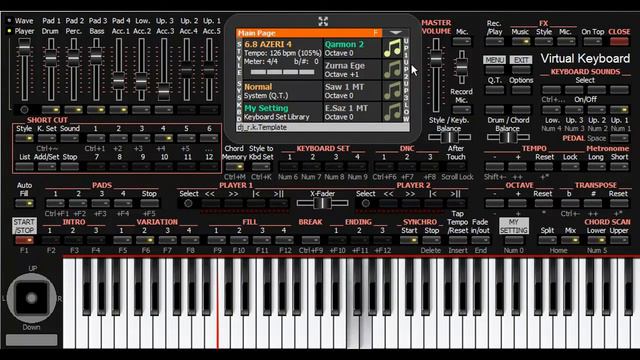Click the Mix button
Screen dimensions: 640x360
[570, 240]
